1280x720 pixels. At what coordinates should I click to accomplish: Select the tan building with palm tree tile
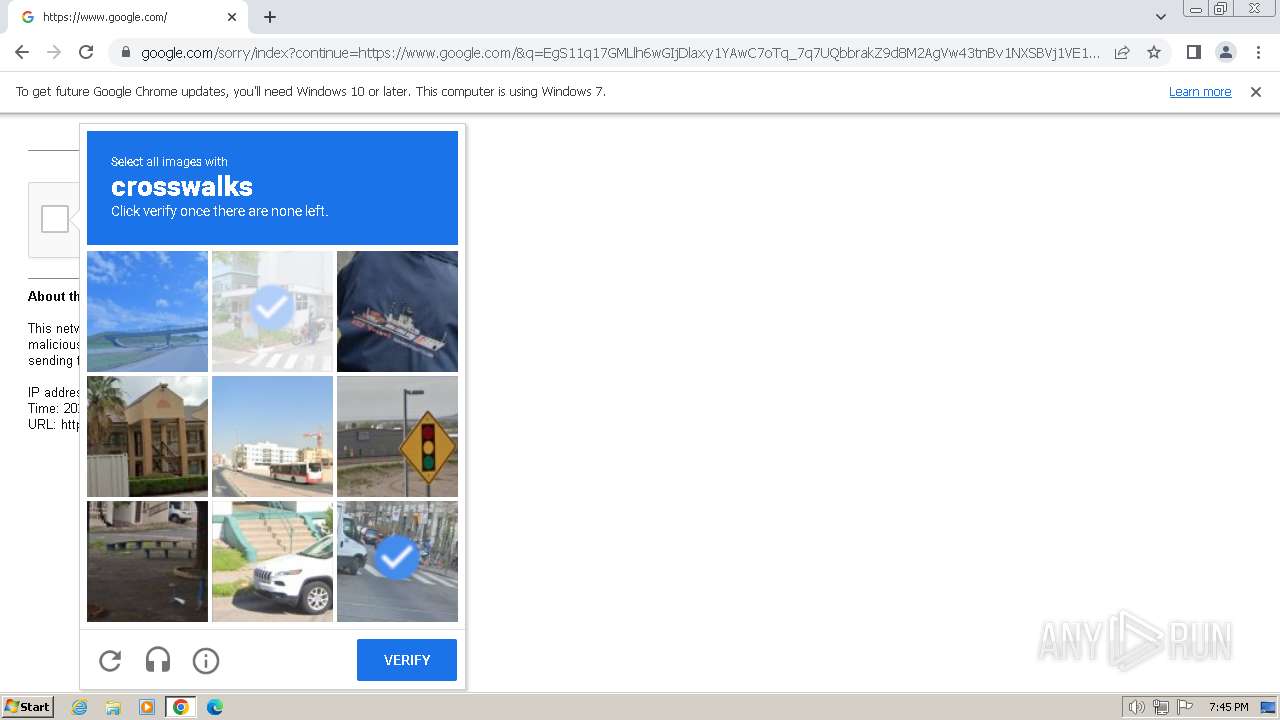coord(147,436)
